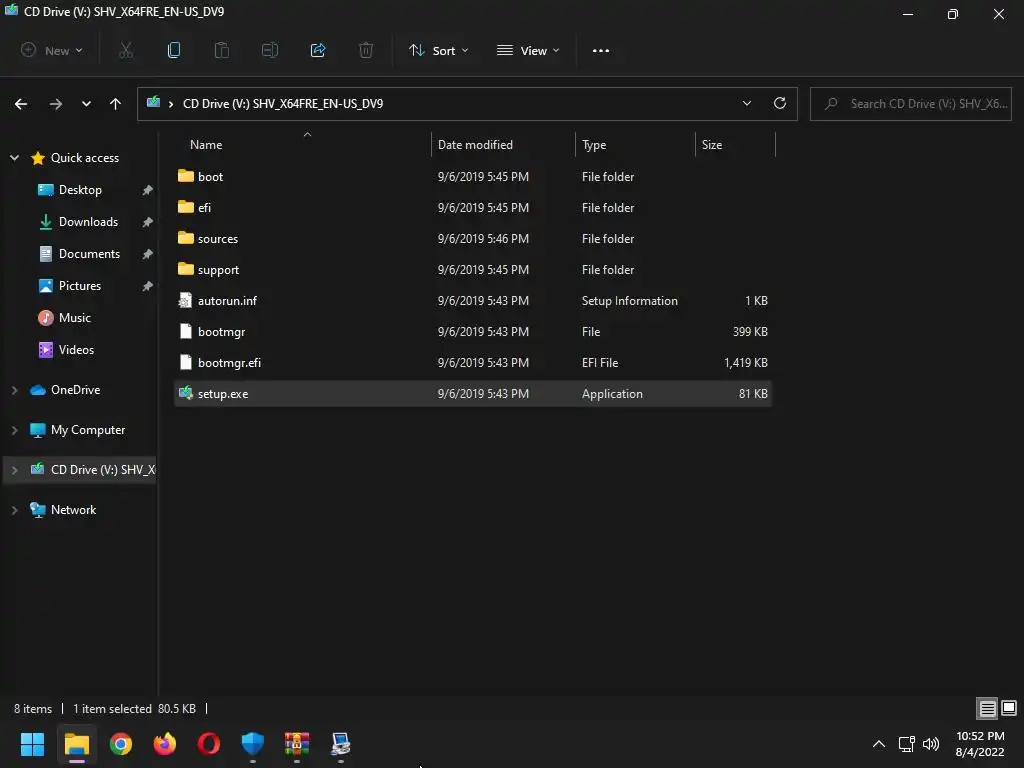This screenshot has height=768, width=1024.
Task: Click the Share icon in toolbar
Action: pos(318,50)
